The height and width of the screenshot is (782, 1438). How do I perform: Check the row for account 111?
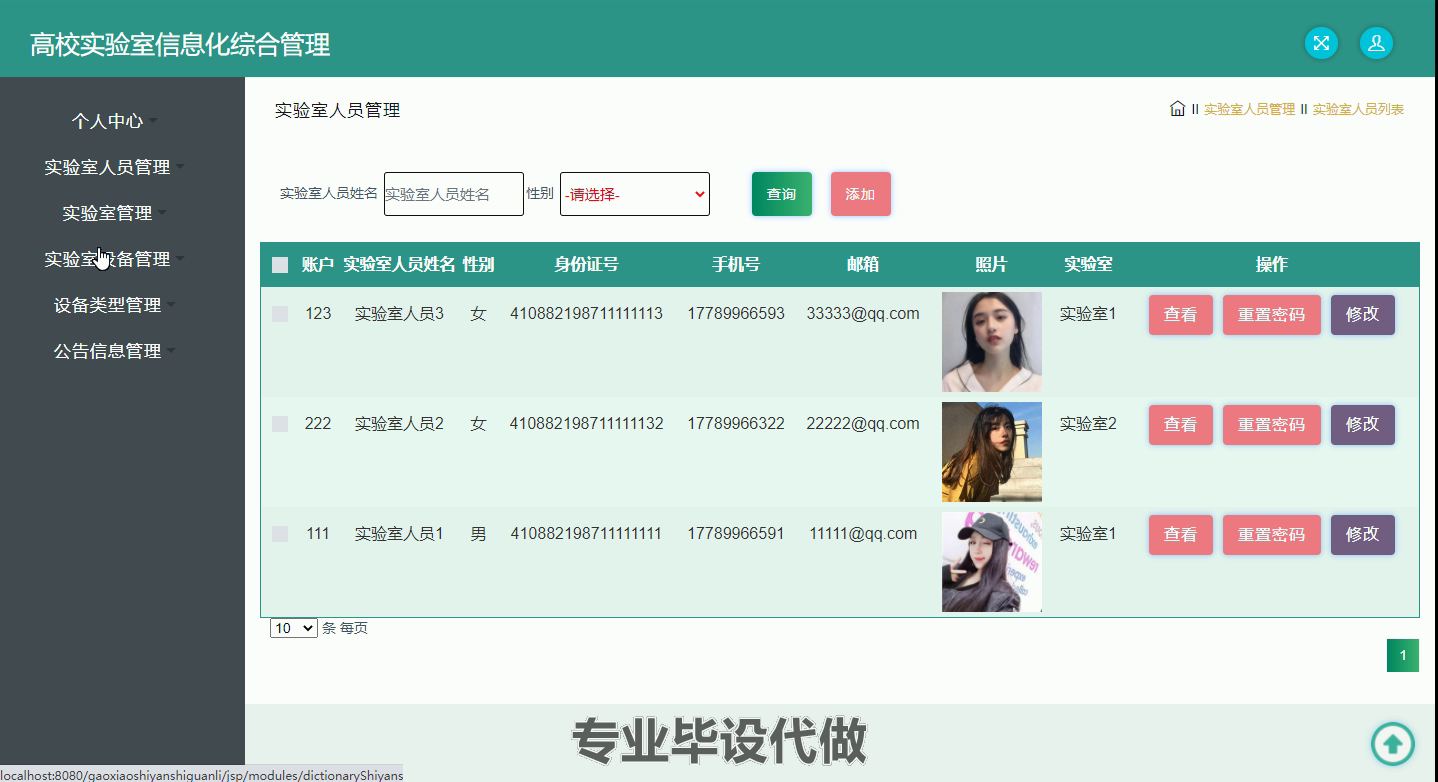tap(280, 534)
